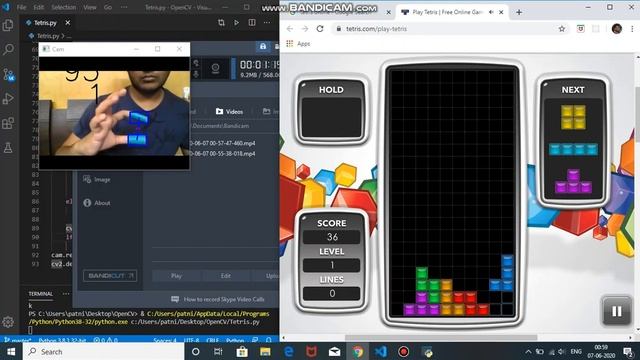The width and height of the screenshot is (640, 360).
Task: Click the red Chrome extension icon
Action: coord(580,29)
